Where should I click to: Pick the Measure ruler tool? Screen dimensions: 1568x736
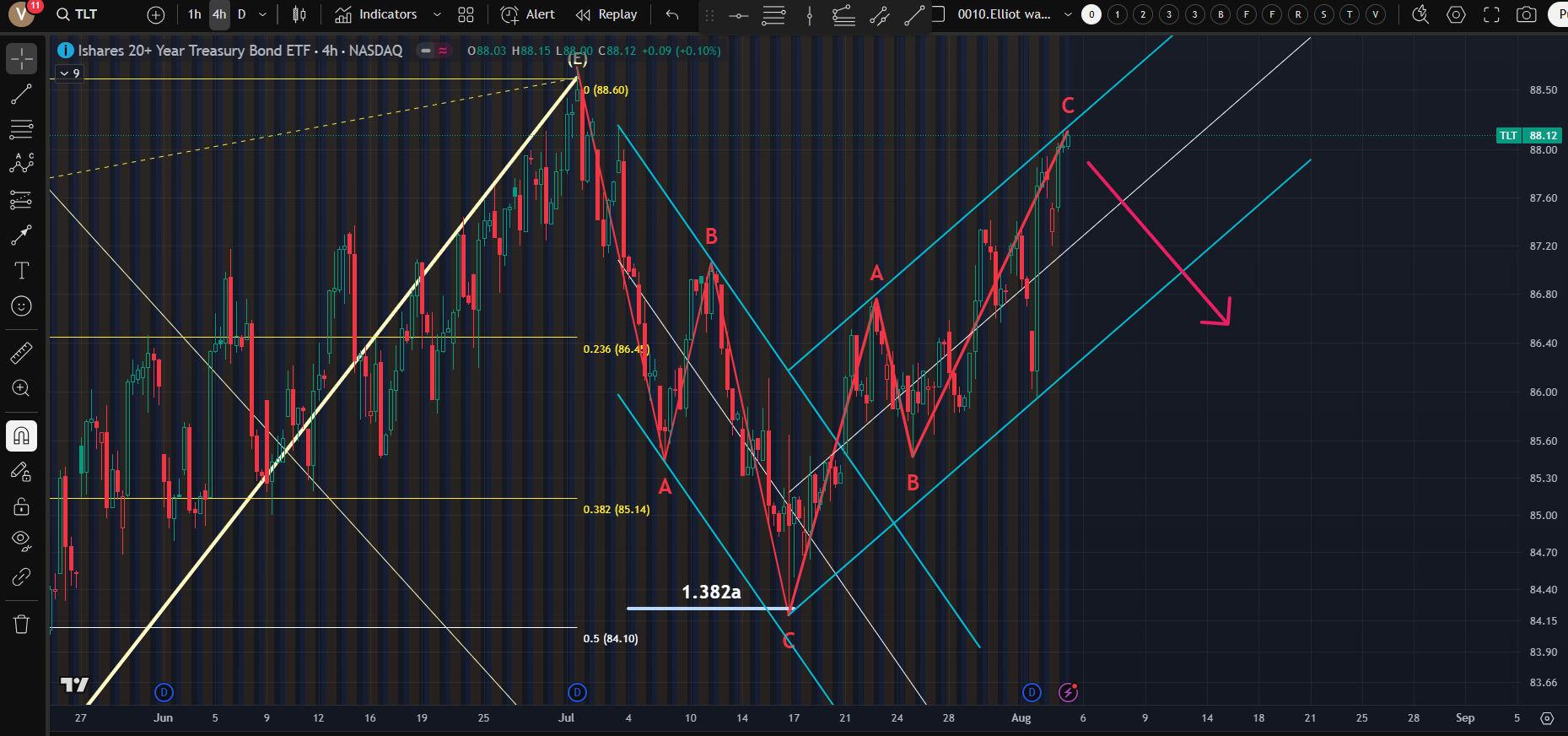[x=21, y=353]
